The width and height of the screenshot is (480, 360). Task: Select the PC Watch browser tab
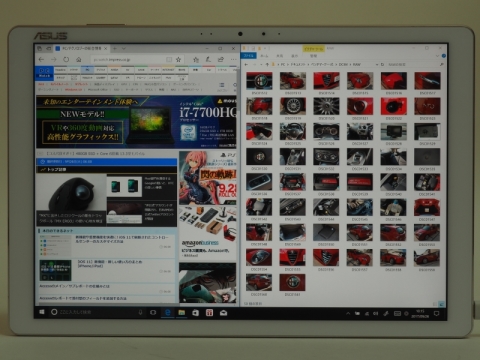click(82, 49)
